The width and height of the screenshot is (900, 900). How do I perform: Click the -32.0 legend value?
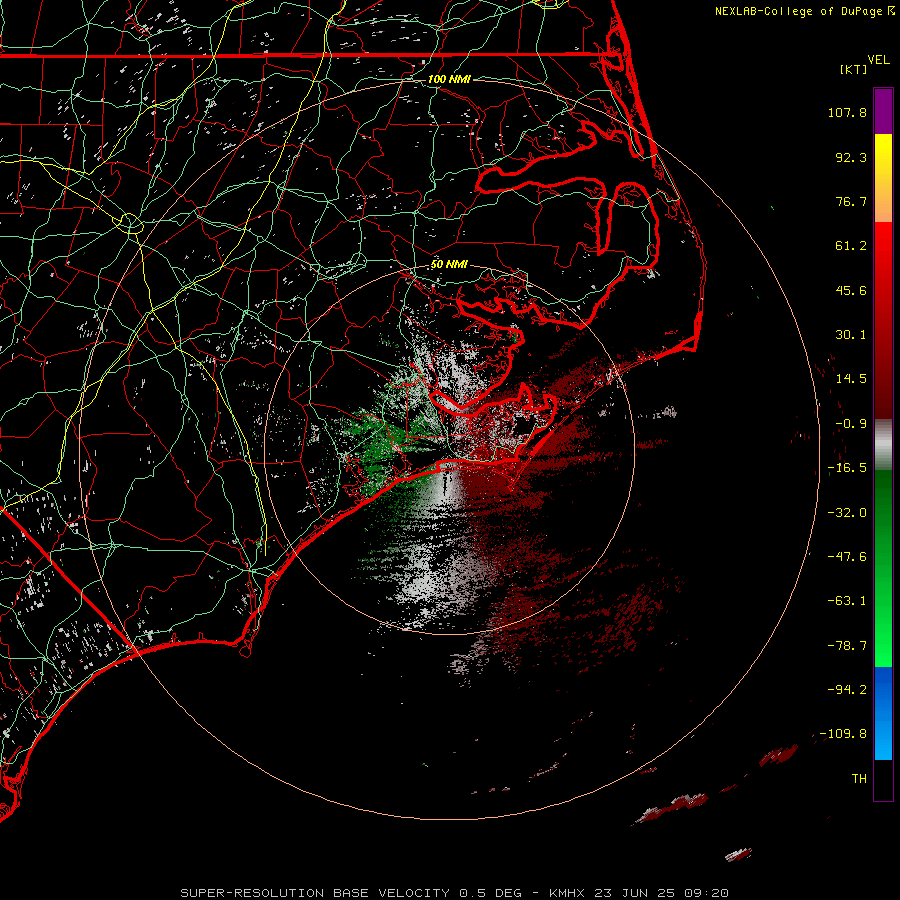[847, 513]
